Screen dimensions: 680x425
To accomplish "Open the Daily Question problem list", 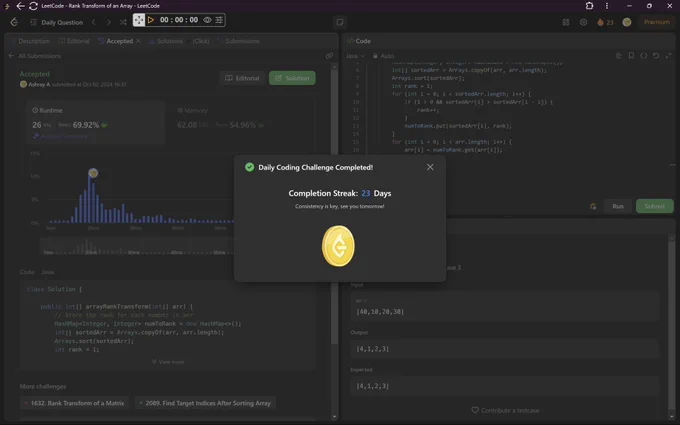I will coord(57,22).
